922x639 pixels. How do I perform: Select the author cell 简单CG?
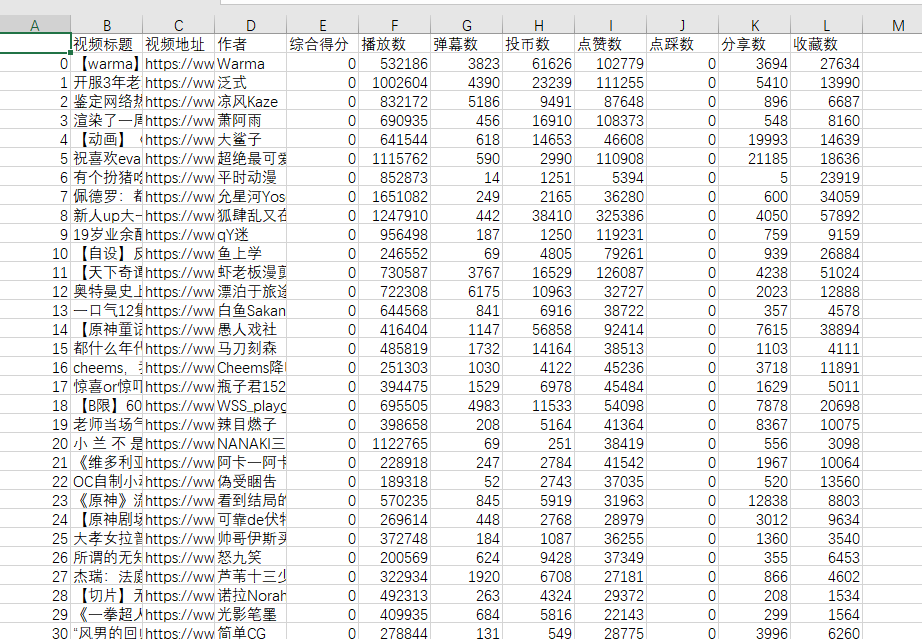click(250, 633)
